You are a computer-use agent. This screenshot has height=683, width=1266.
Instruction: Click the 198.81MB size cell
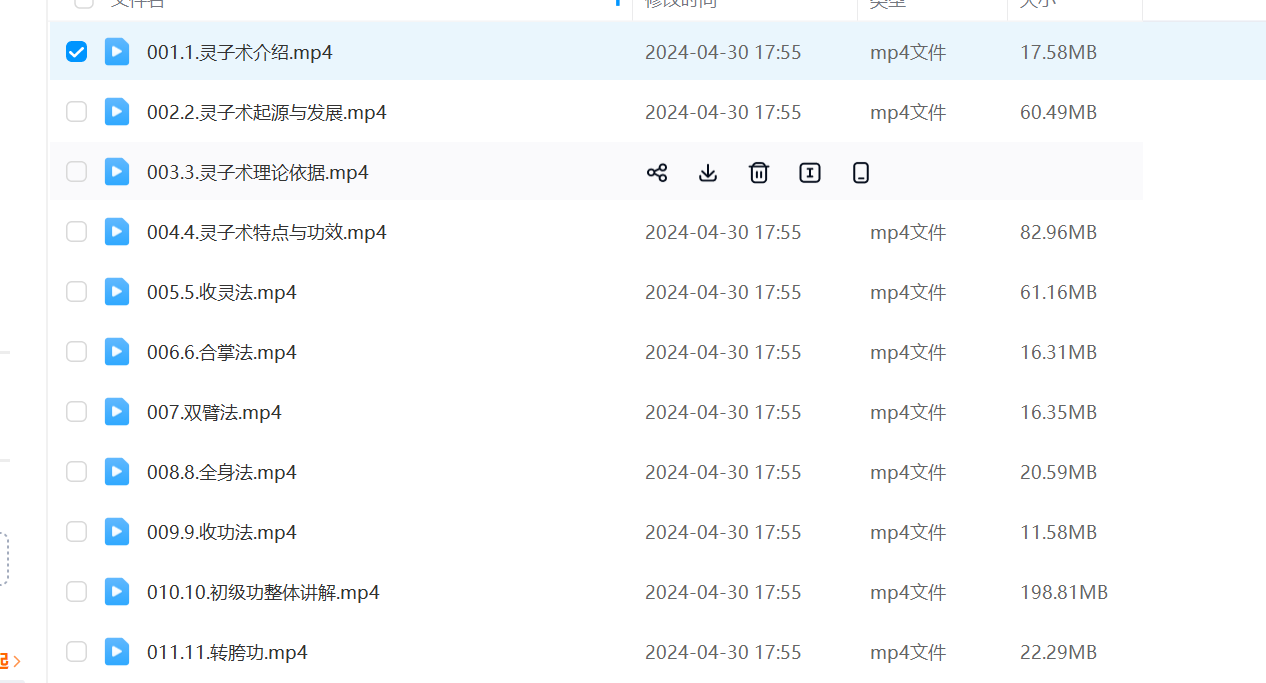coord(1063,592)
